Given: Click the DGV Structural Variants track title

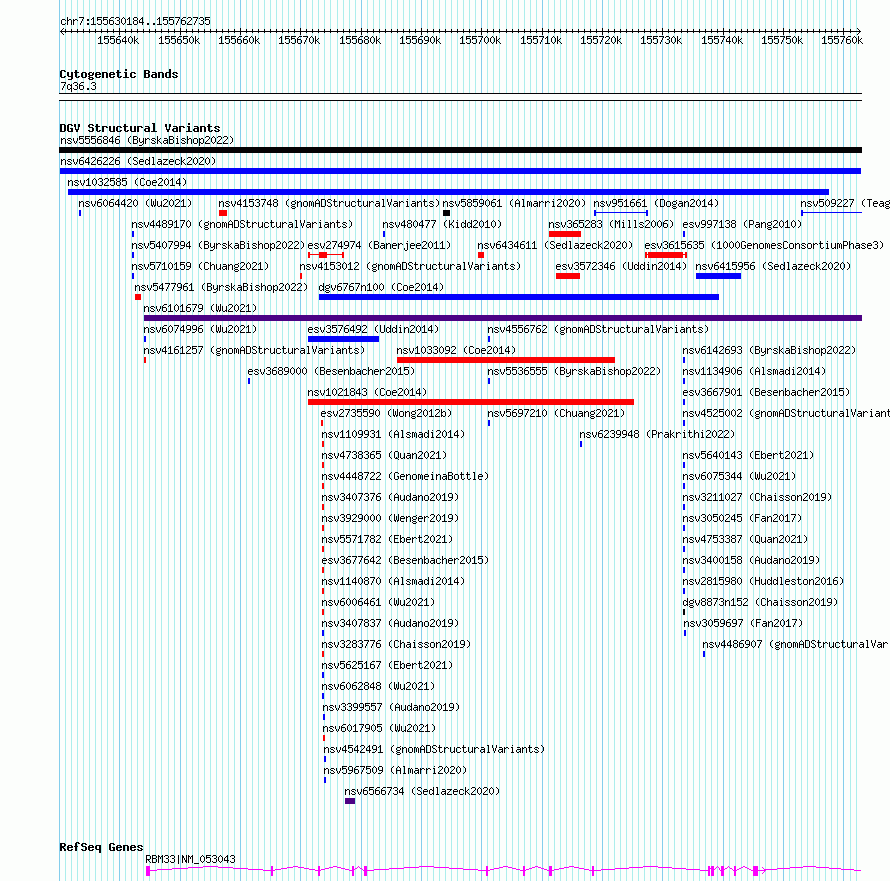Looking at the screenshot, I should pos(140,128).
